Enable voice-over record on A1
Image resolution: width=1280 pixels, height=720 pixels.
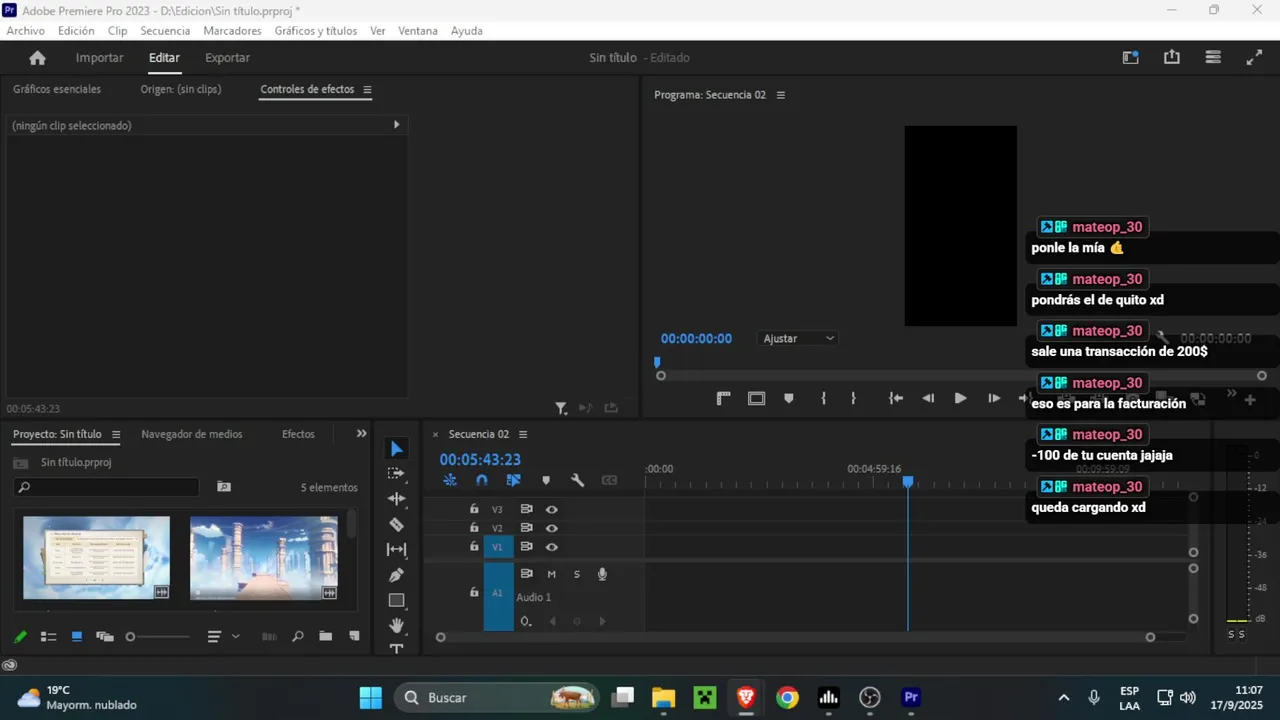pyautogui.click(x=602, y=574)
